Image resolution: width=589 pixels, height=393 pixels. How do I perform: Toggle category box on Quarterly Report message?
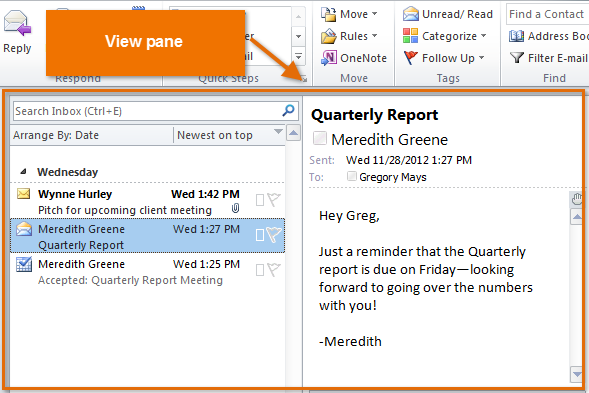(x=260, y=235)
